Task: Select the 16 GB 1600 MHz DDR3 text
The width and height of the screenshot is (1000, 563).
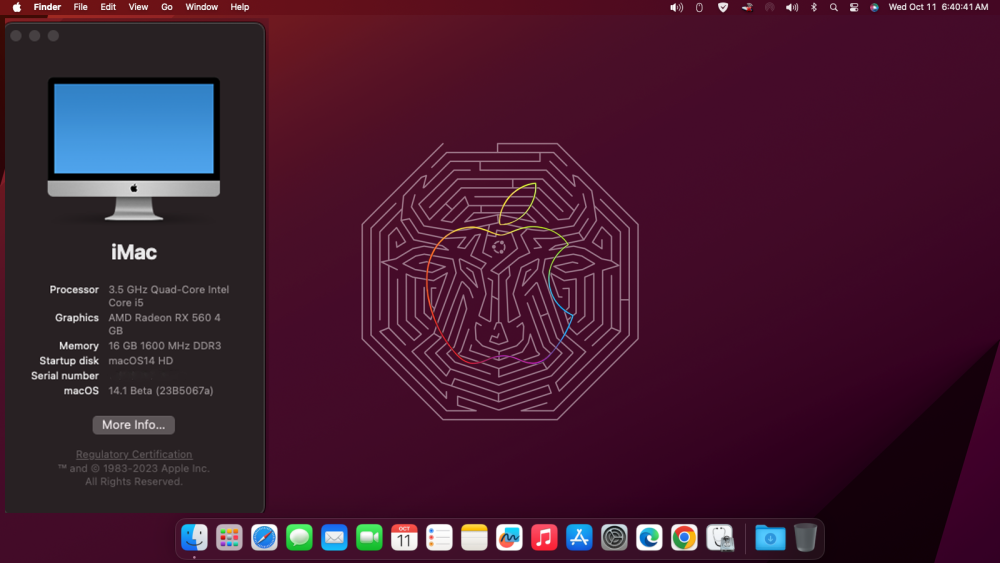Action: pos(165,346)
